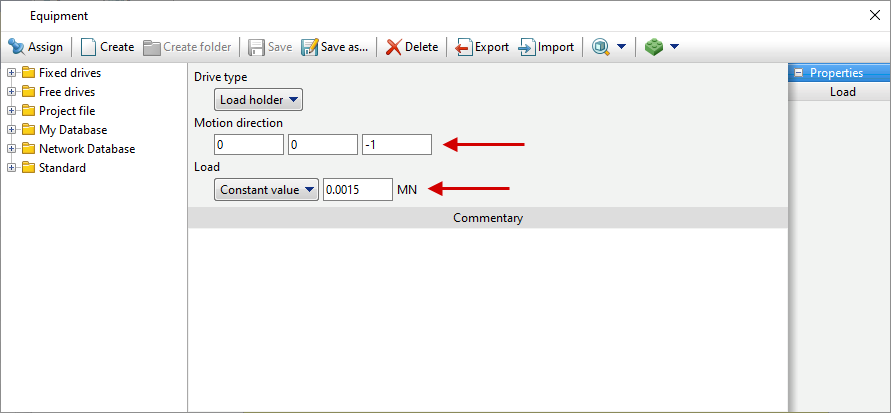The image size is (891, 413).
Task: Collapse the Properties panel header
Action: [798, 73]
